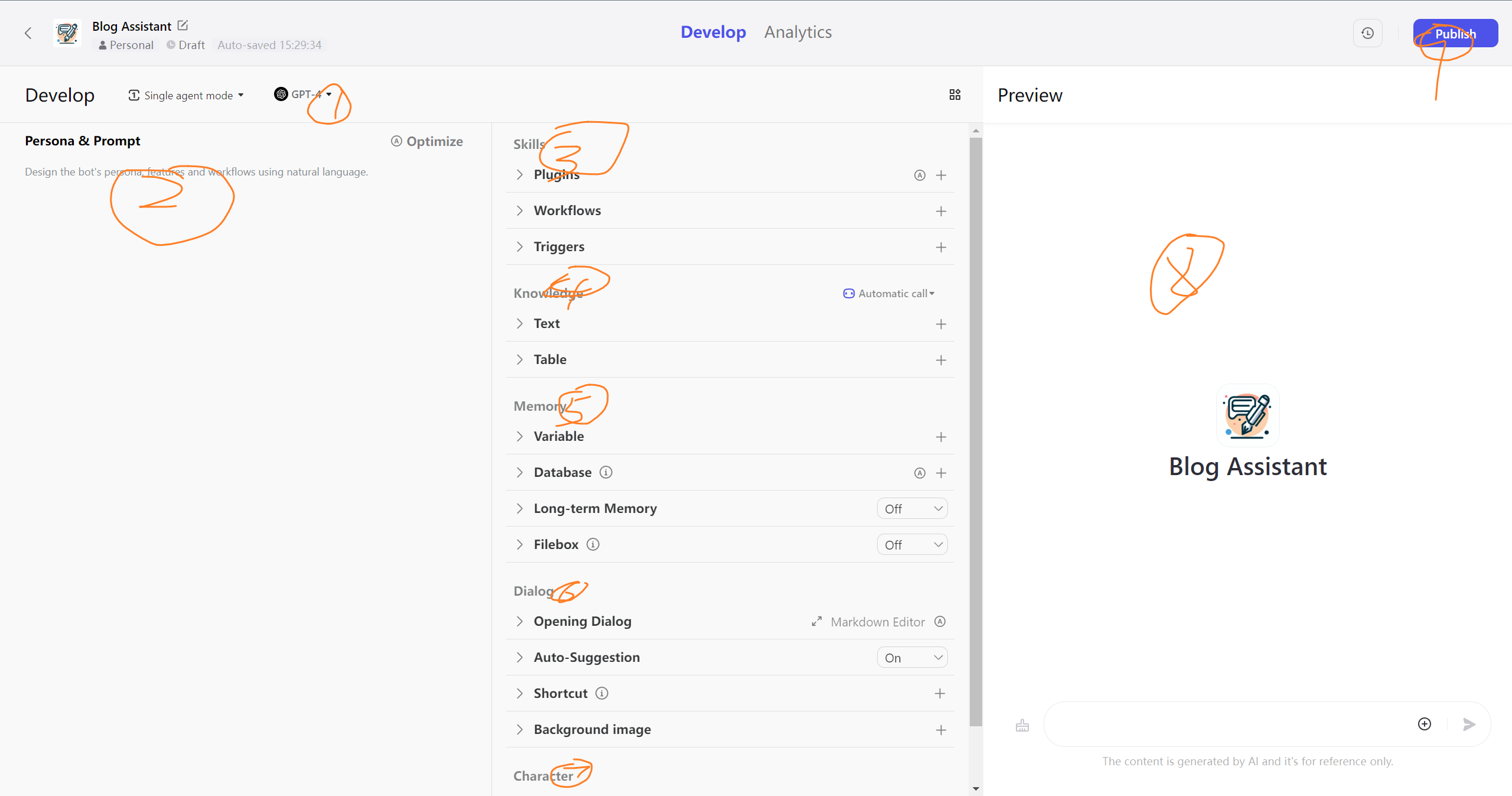Open version history clock icon

[x=1367, y=33]
